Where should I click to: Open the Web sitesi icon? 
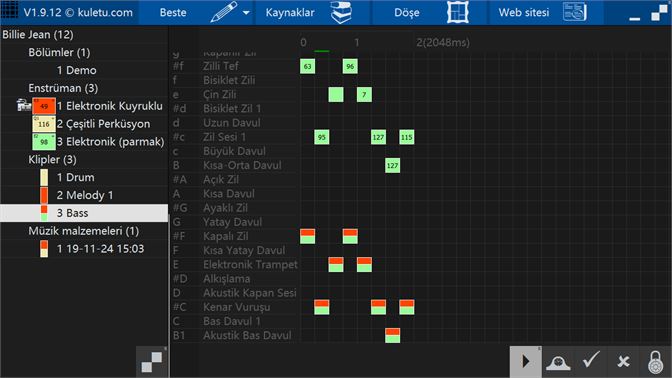pos(575,12)
